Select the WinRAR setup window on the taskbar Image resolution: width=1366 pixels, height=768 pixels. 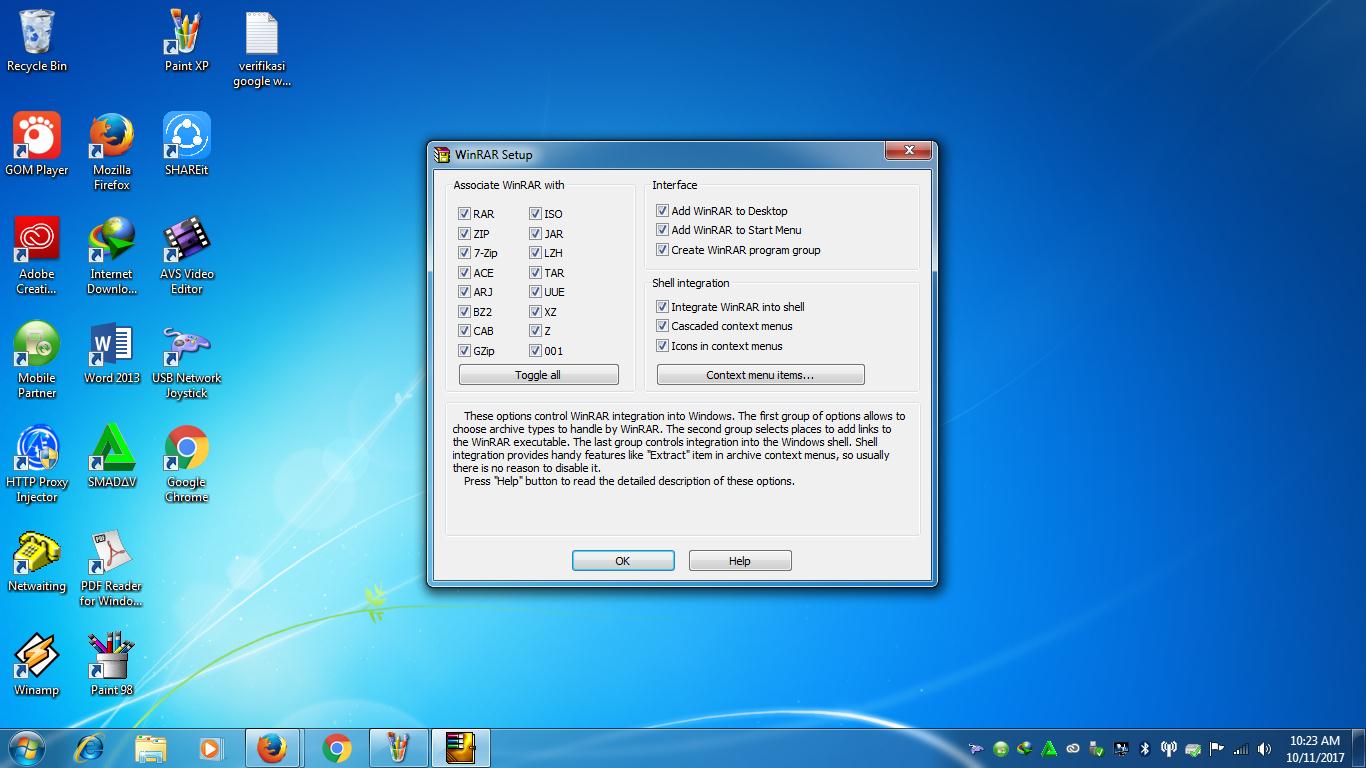(461, 747)
